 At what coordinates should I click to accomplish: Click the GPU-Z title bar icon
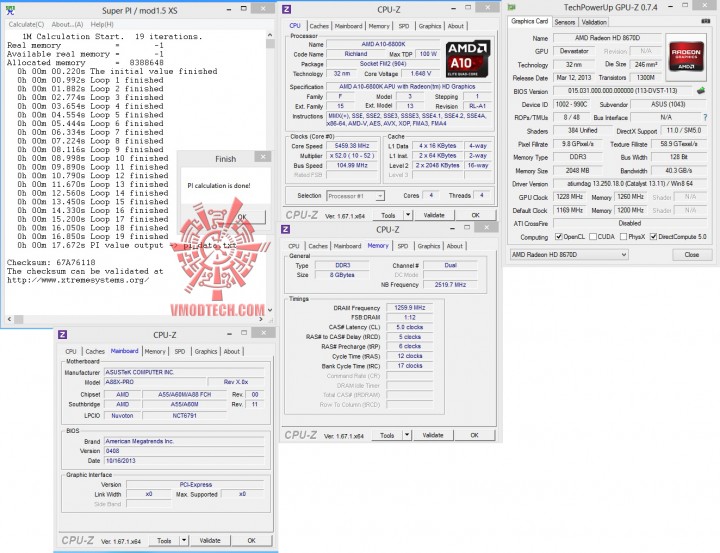(x=512, y=7)
